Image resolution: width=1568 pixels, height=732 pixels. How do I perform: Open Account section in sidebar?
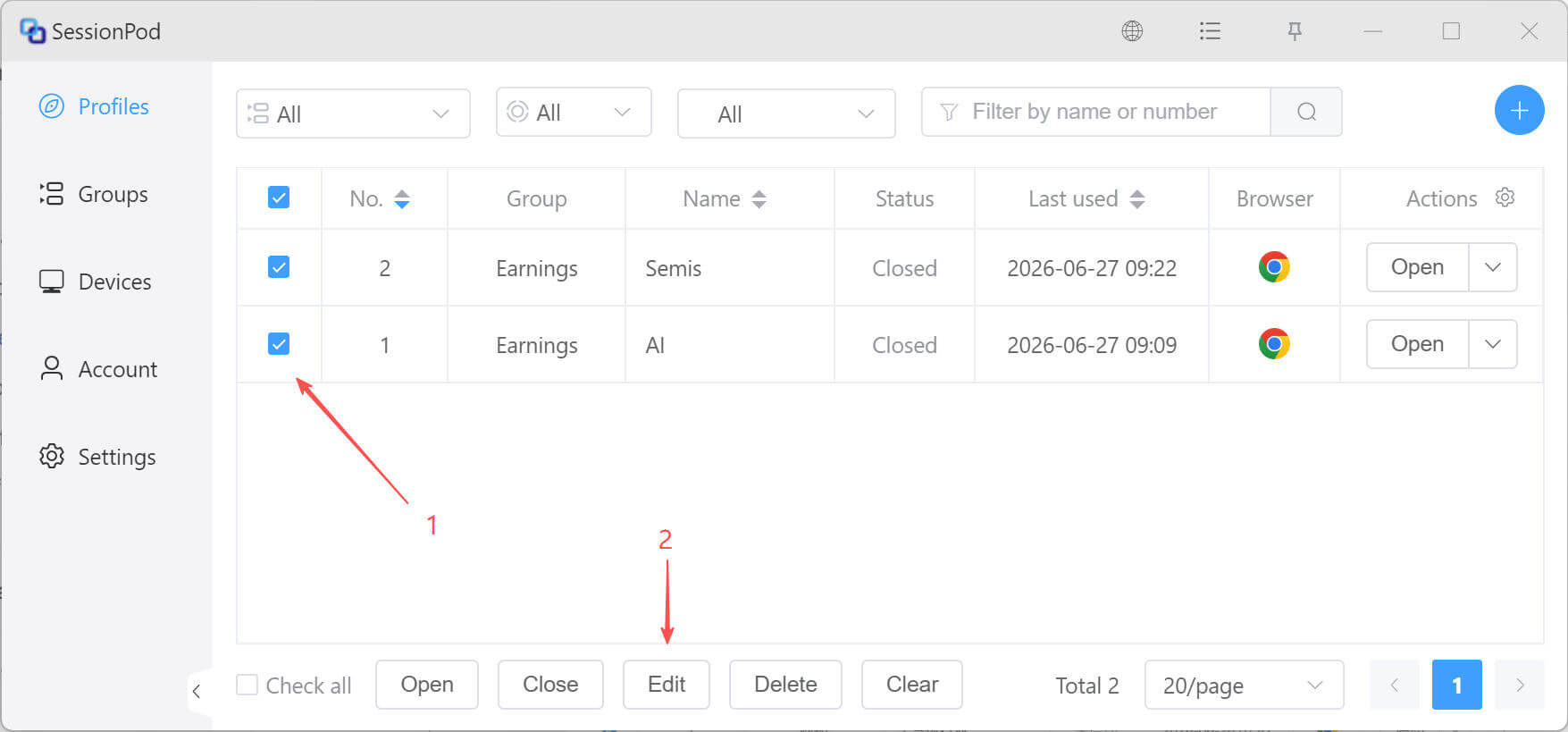click(x=98, y=369)
